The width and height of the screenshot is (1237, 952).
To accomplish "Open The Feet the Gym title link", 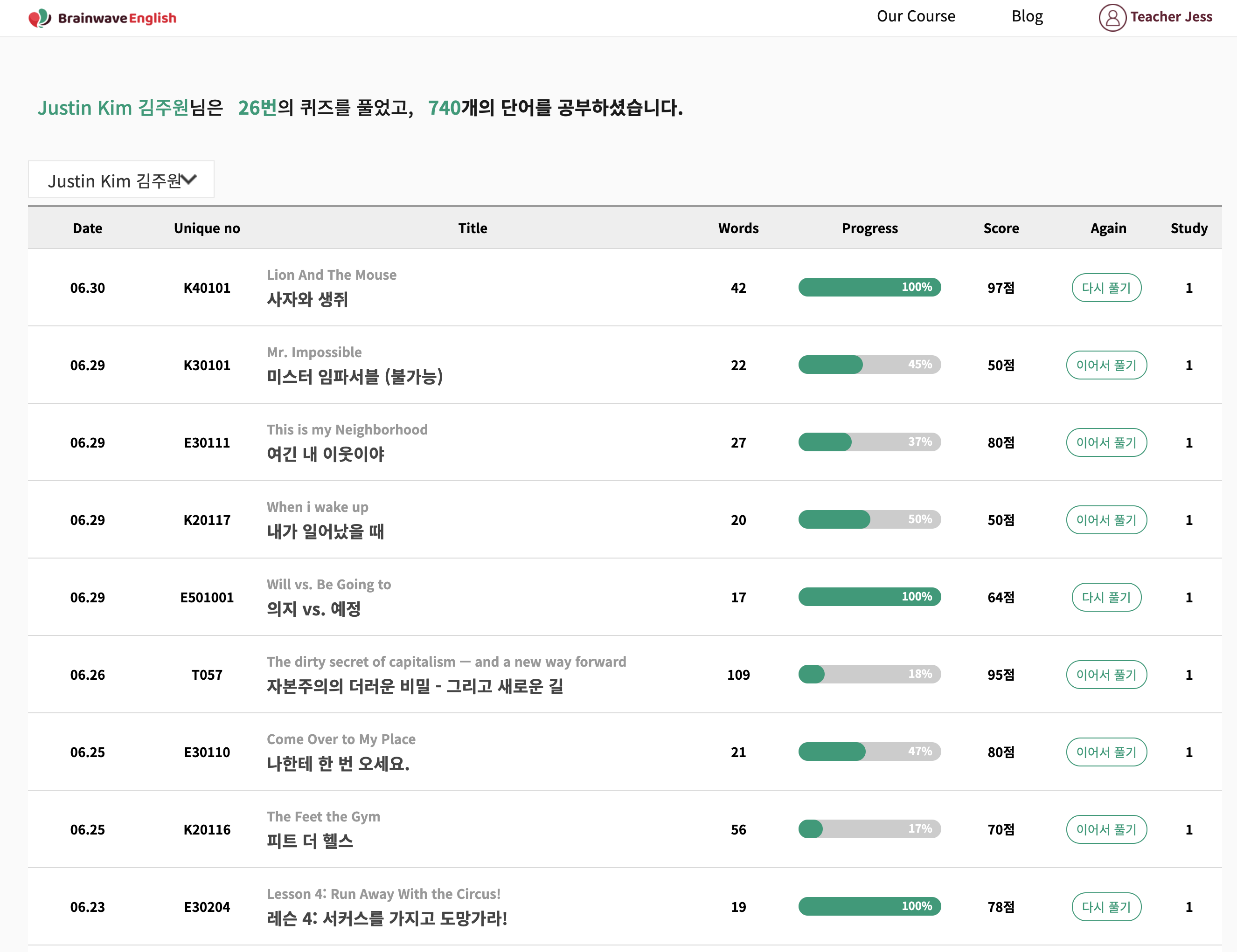I will pos(323,817).
